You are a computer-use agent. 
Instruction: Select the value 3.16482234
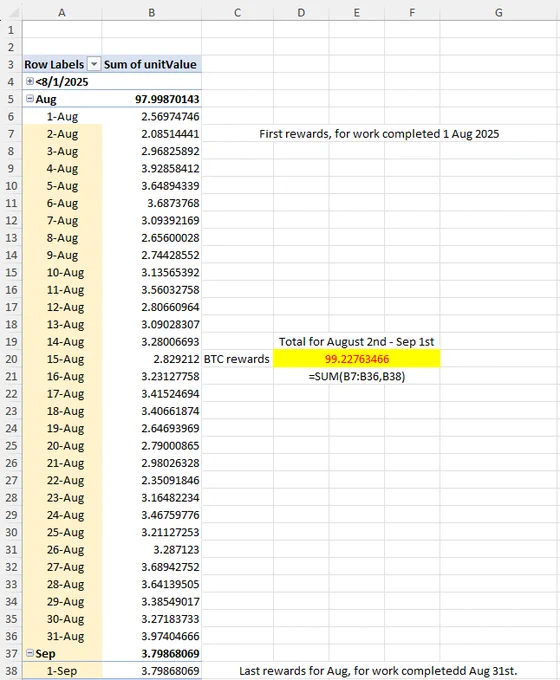tap(170, 497)
